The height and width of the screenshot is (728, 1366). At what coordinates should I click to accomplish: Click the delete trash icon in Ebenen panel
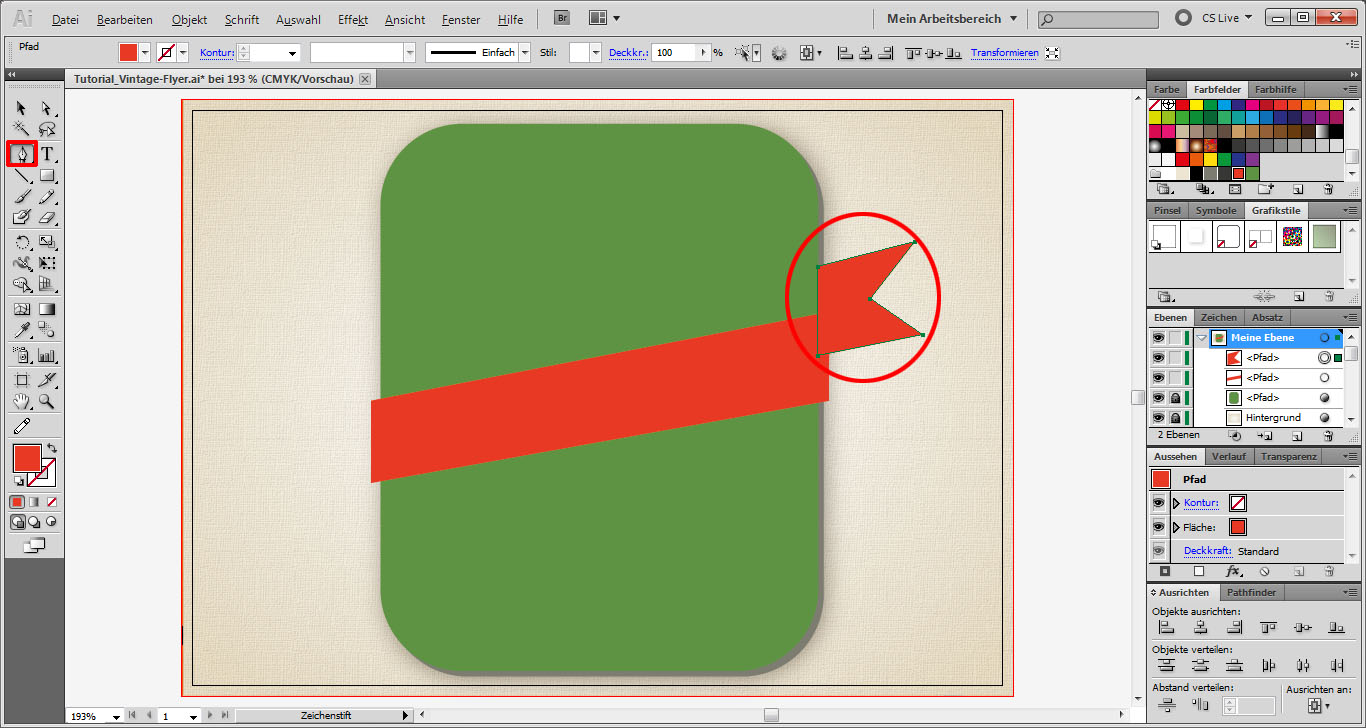[1328, 436]
